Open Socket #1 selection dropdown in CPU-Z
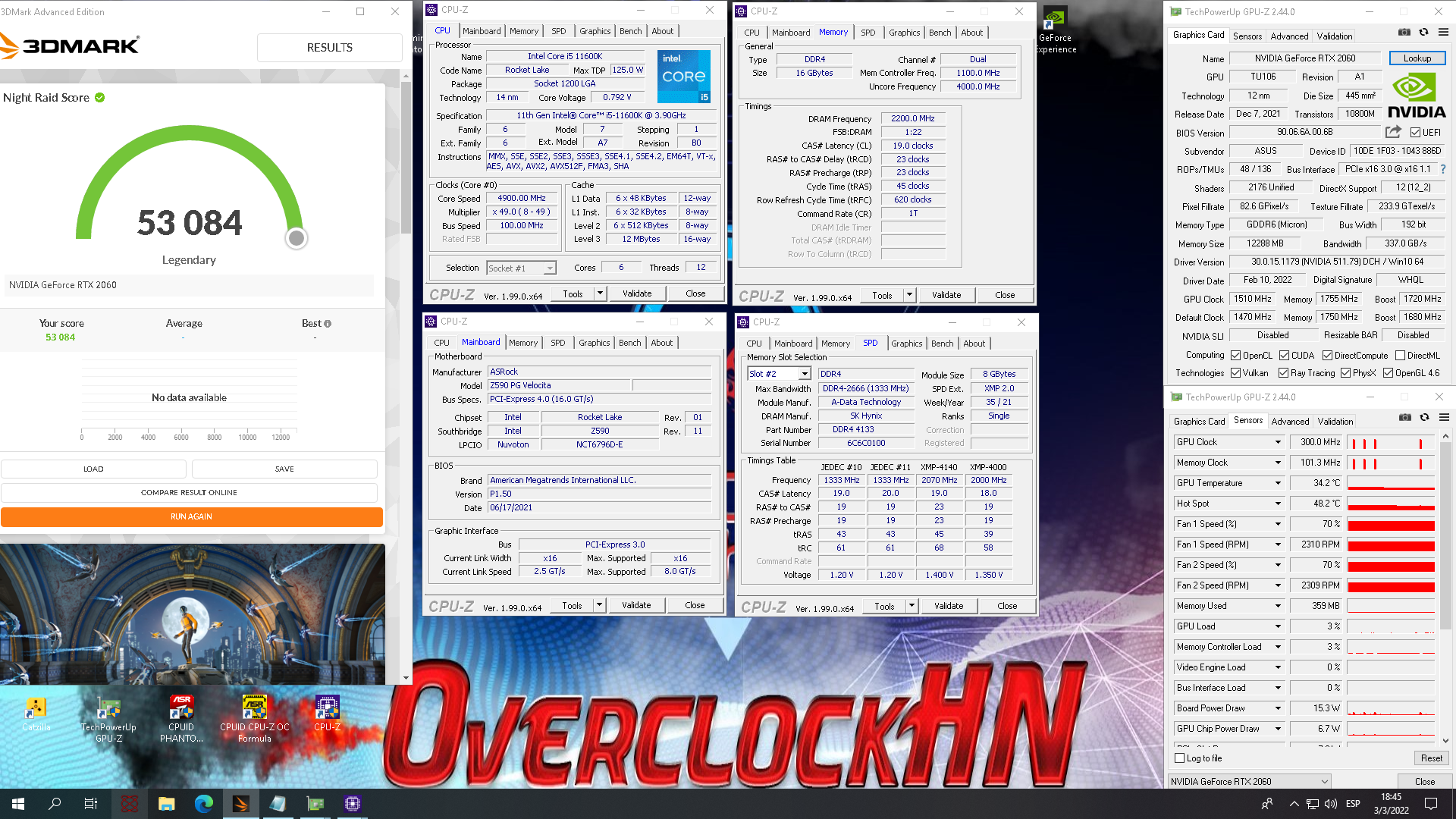The width and height of the screenshot is (1456, 819). pyautogui.click(x=550, y=268)
